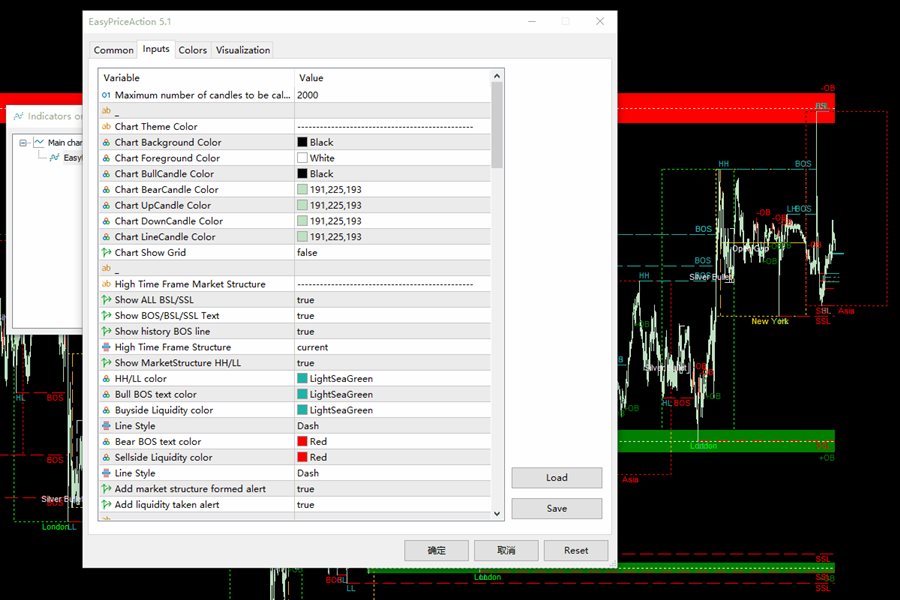The height and width of the screenshot is (600, 900).
Task: Click the Reset button
Action: click(576, 550)
